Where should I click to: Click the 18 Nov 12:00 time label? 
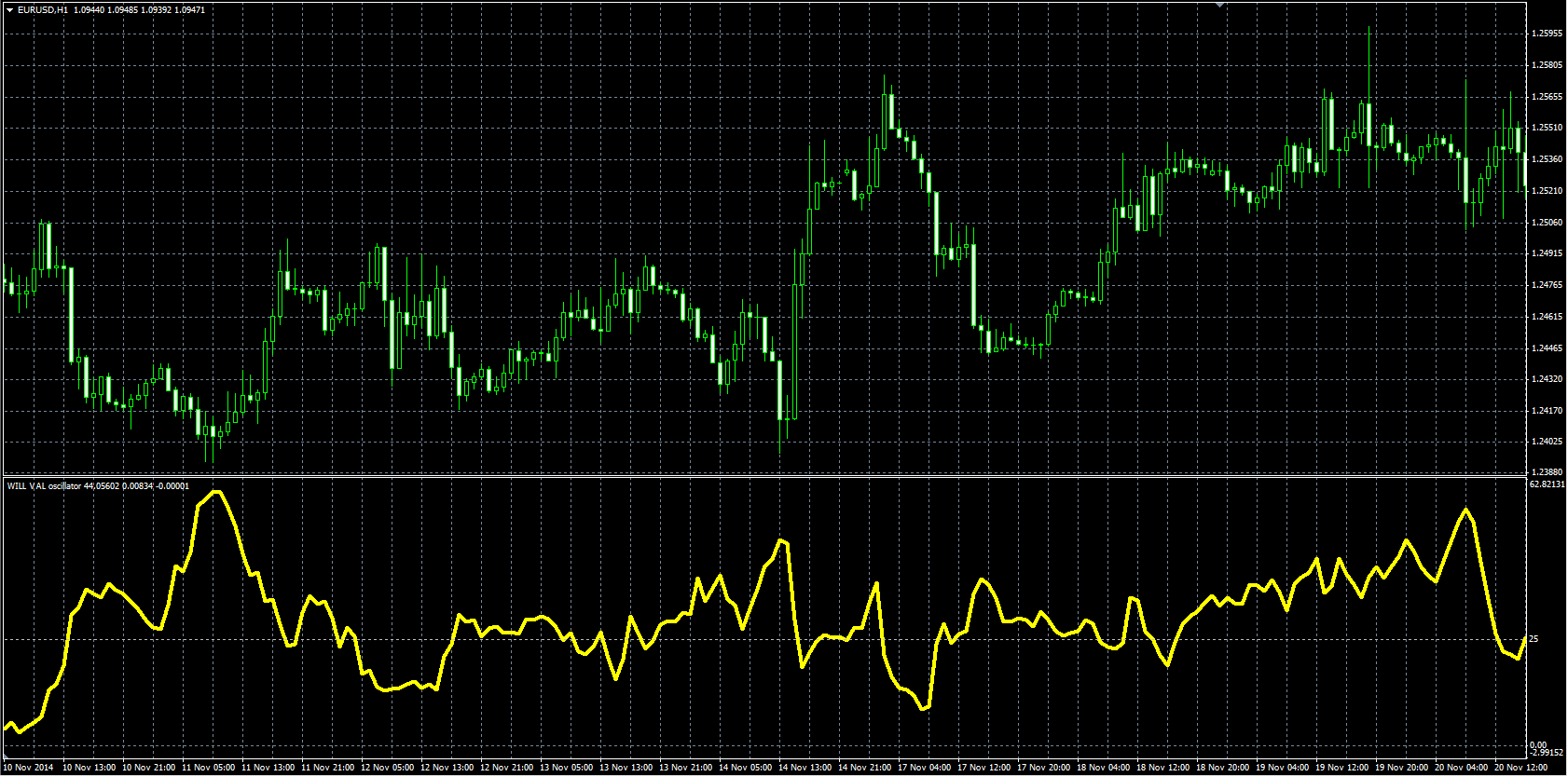coord(1163,768)
